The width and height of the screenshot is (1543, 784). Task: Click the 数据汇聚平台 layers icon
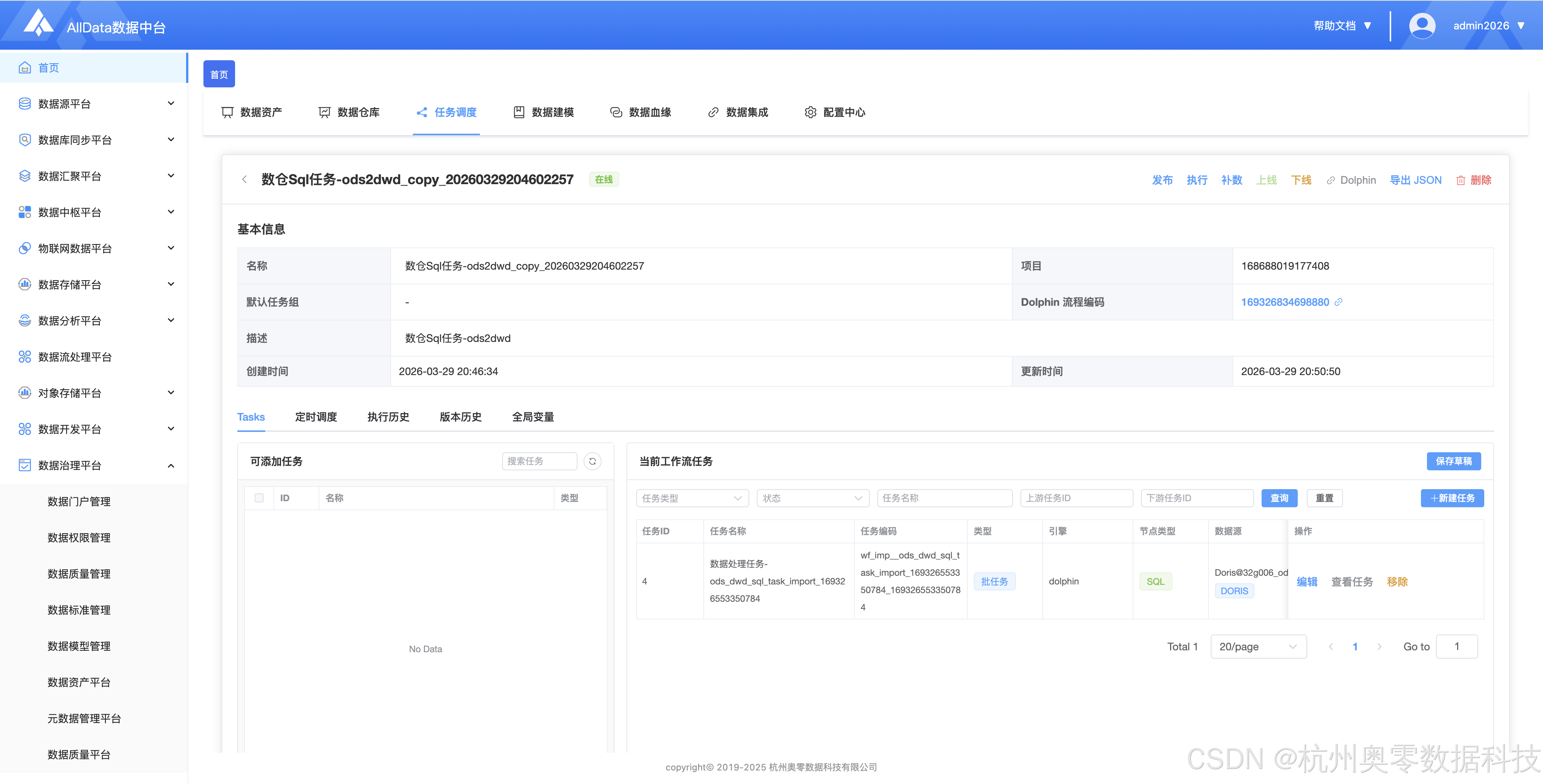(24, 176)
